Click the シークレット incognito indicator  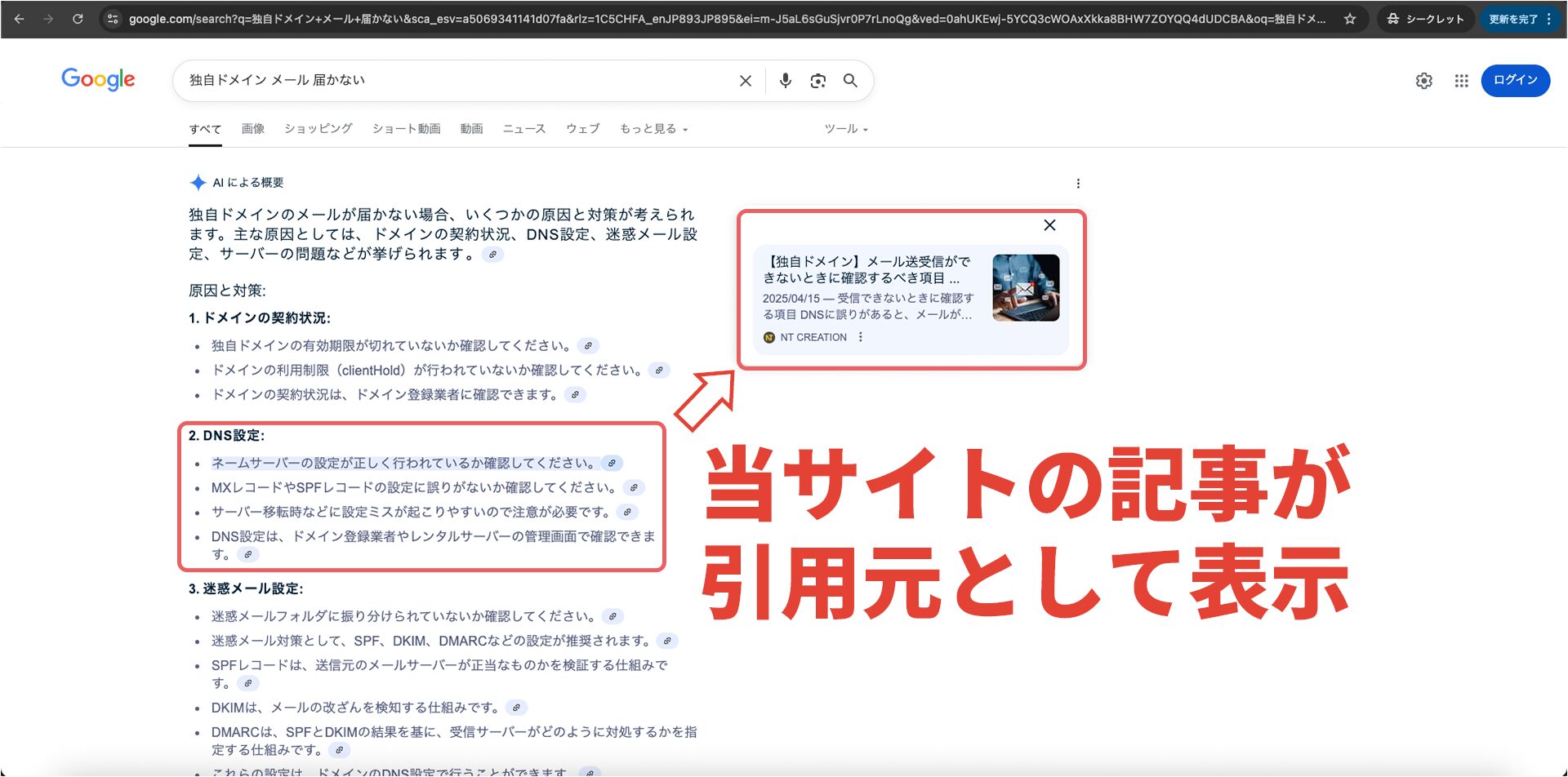pos(1426,19)
